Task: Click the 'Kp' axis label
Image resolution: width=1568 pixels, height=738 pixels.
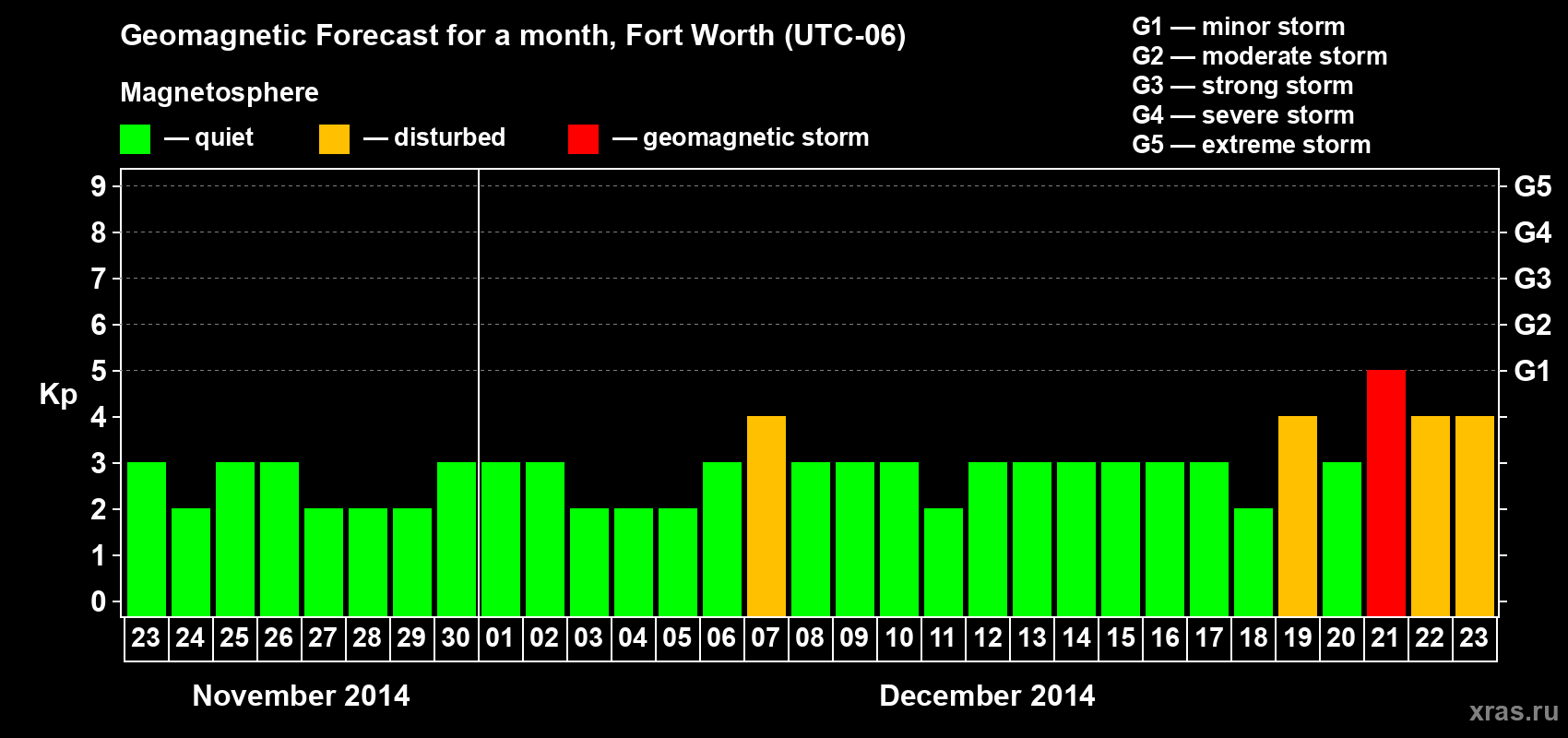Action: [58, 394]
